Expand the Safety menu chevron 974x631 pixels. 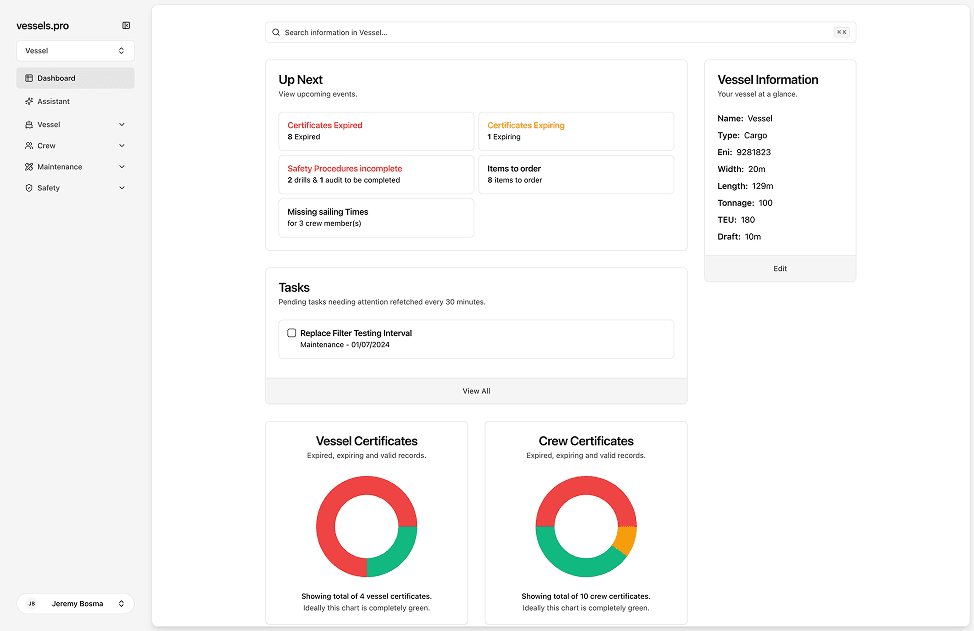[x=122, y=188]
